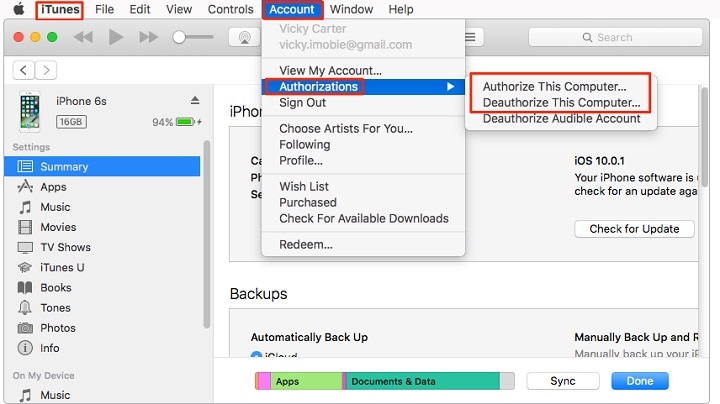Open the iTunes menu
The height and width of the screenshot is (404, 720).
[59, 10]
